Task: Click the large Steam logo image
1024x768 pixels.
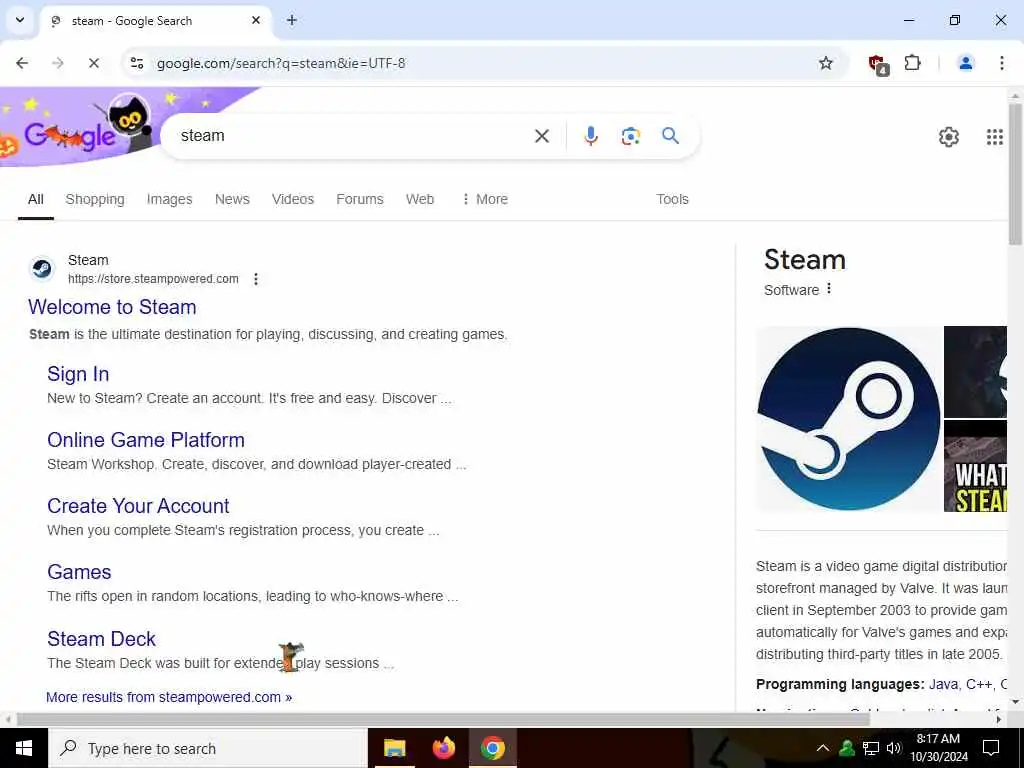Action: (848, 419)
